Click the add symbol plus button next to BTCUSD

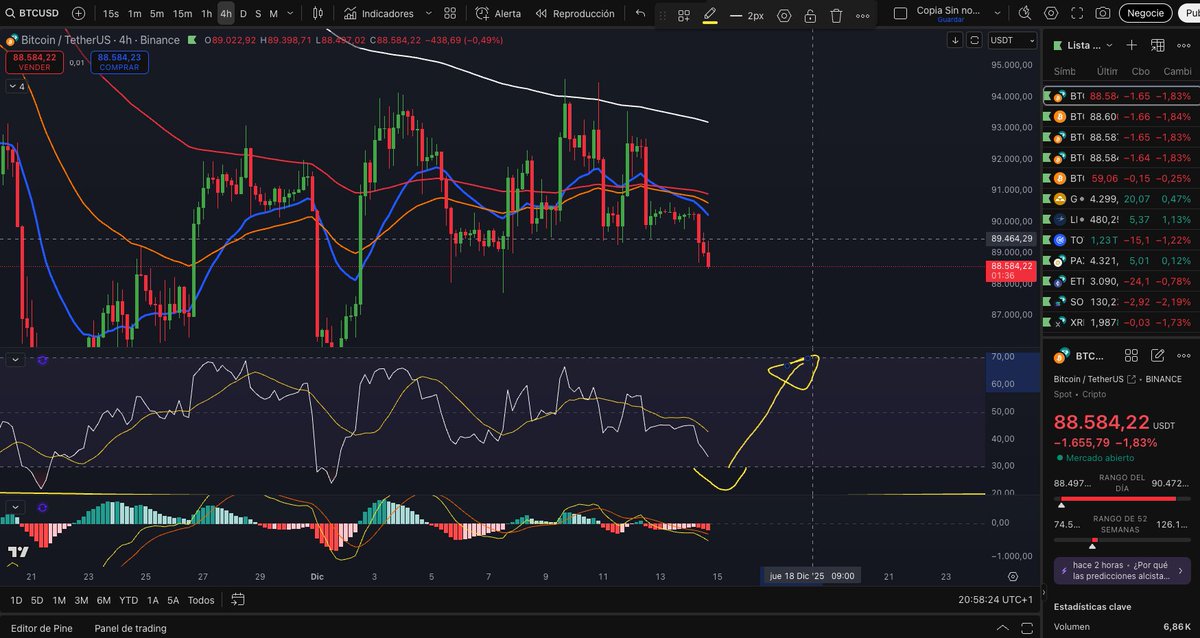click(x=79, y=14)
